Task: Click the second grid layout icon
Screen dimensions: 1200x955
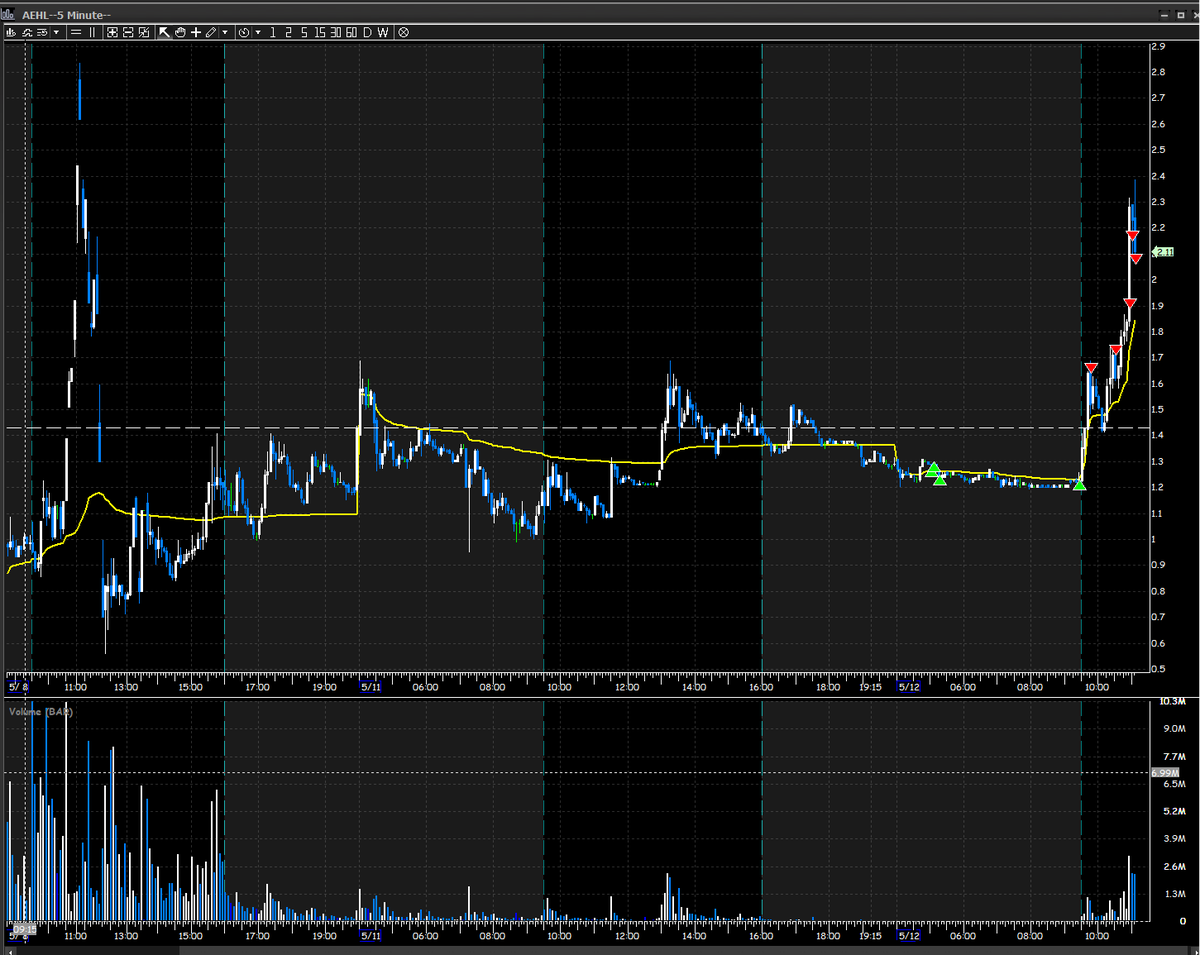Action: [128, 32]
